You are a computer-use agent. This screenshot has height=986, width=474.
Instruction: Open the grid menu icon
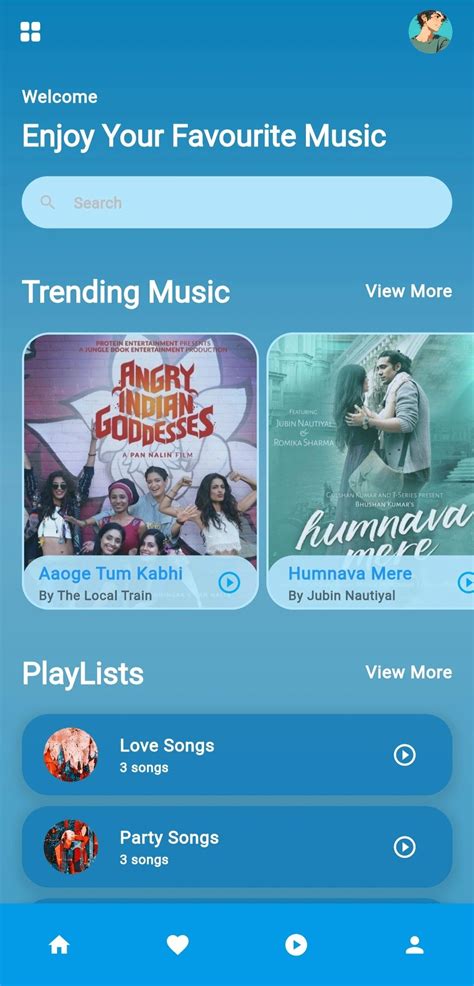coord(30,31)
